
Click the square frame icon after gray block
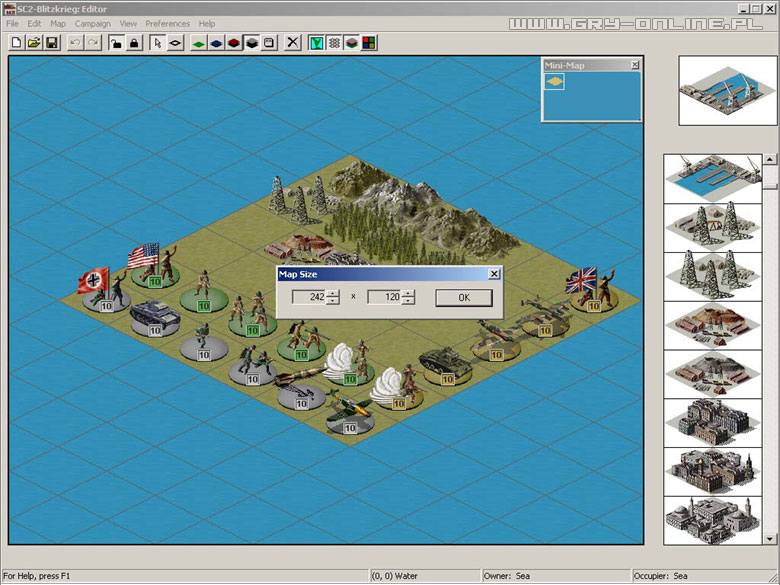pos(269,43)
